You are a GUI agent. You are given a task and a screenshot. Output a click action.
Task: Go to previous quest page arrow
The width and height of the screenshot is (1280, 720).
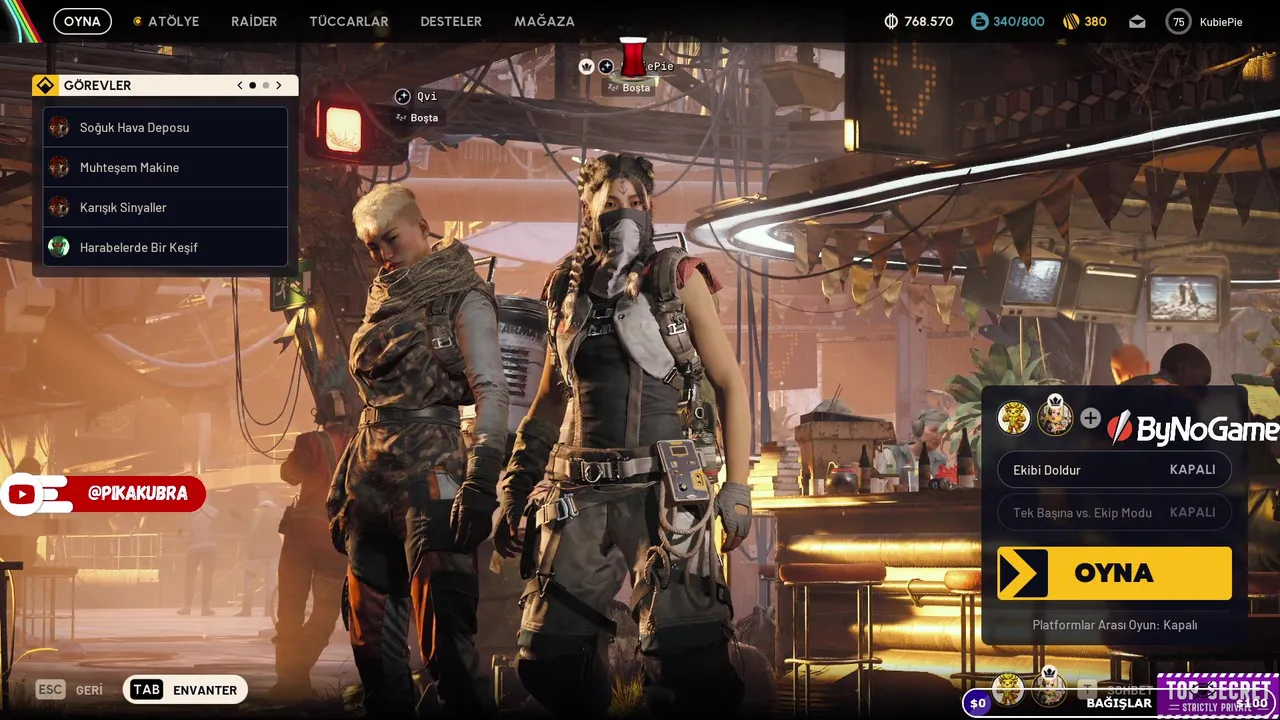(240, 86)
